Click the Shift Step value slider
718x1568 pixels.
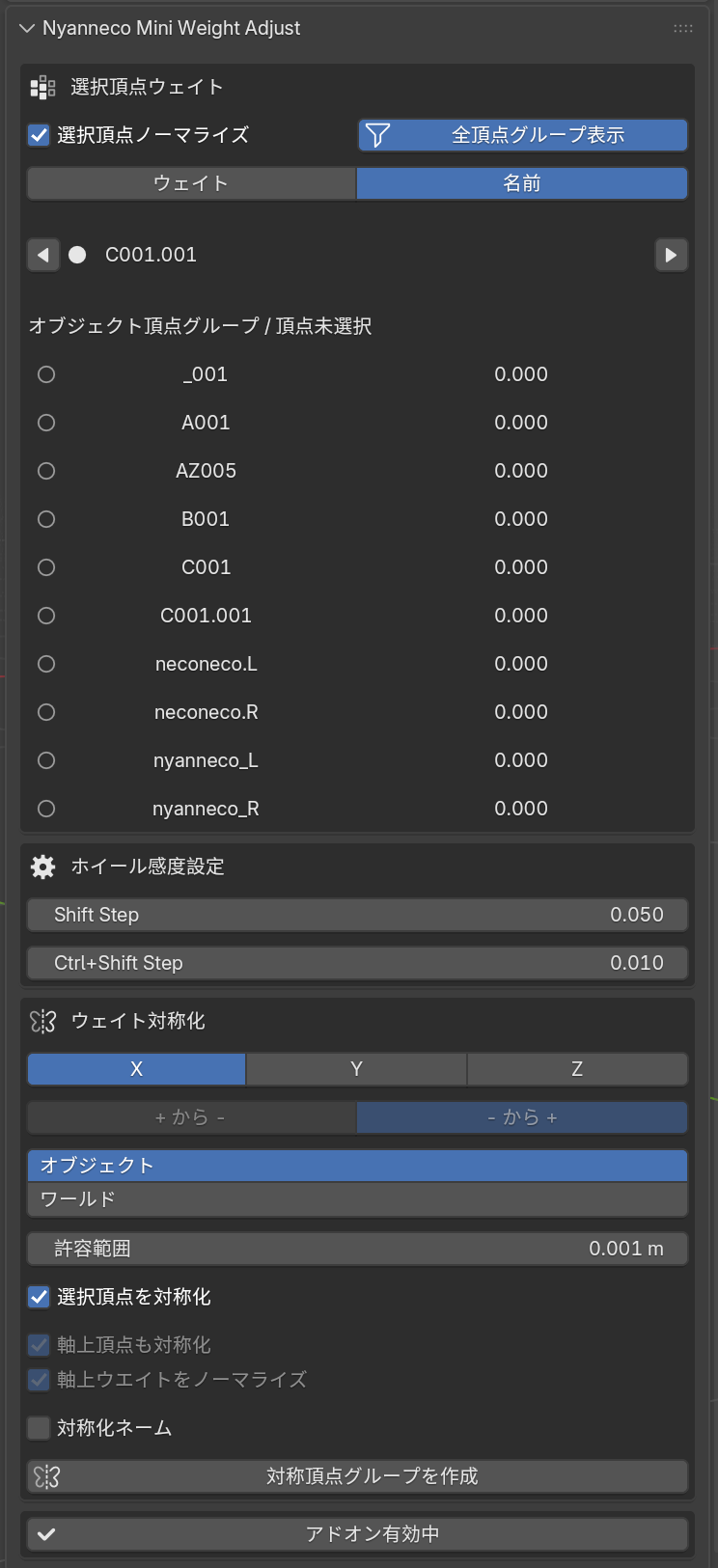click(x=357, y=915)
